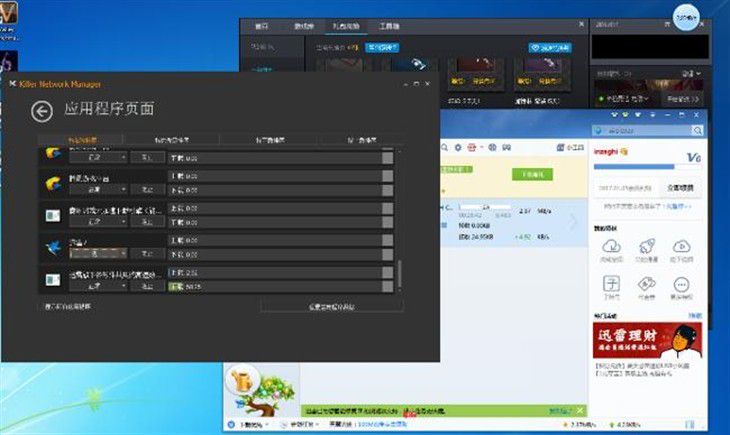
Task: Open priority dropdown in the row with green traffic label
Action: [98, 286]
